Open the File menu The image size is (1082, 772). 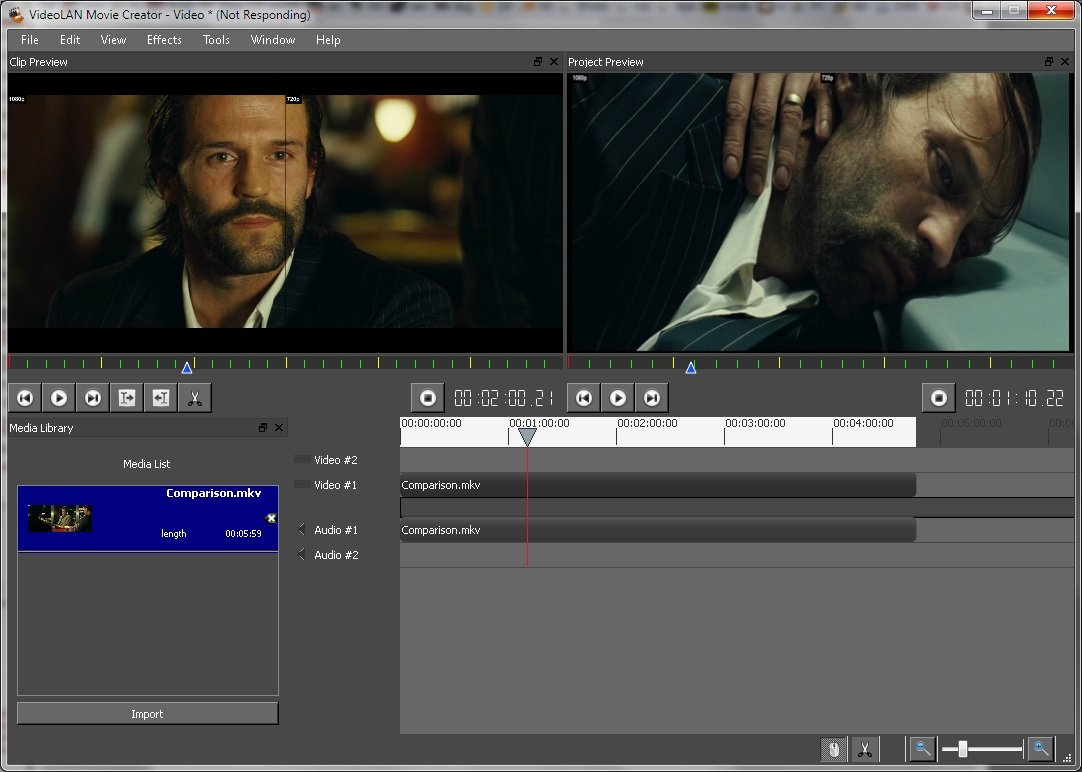[x=30, y=40]
